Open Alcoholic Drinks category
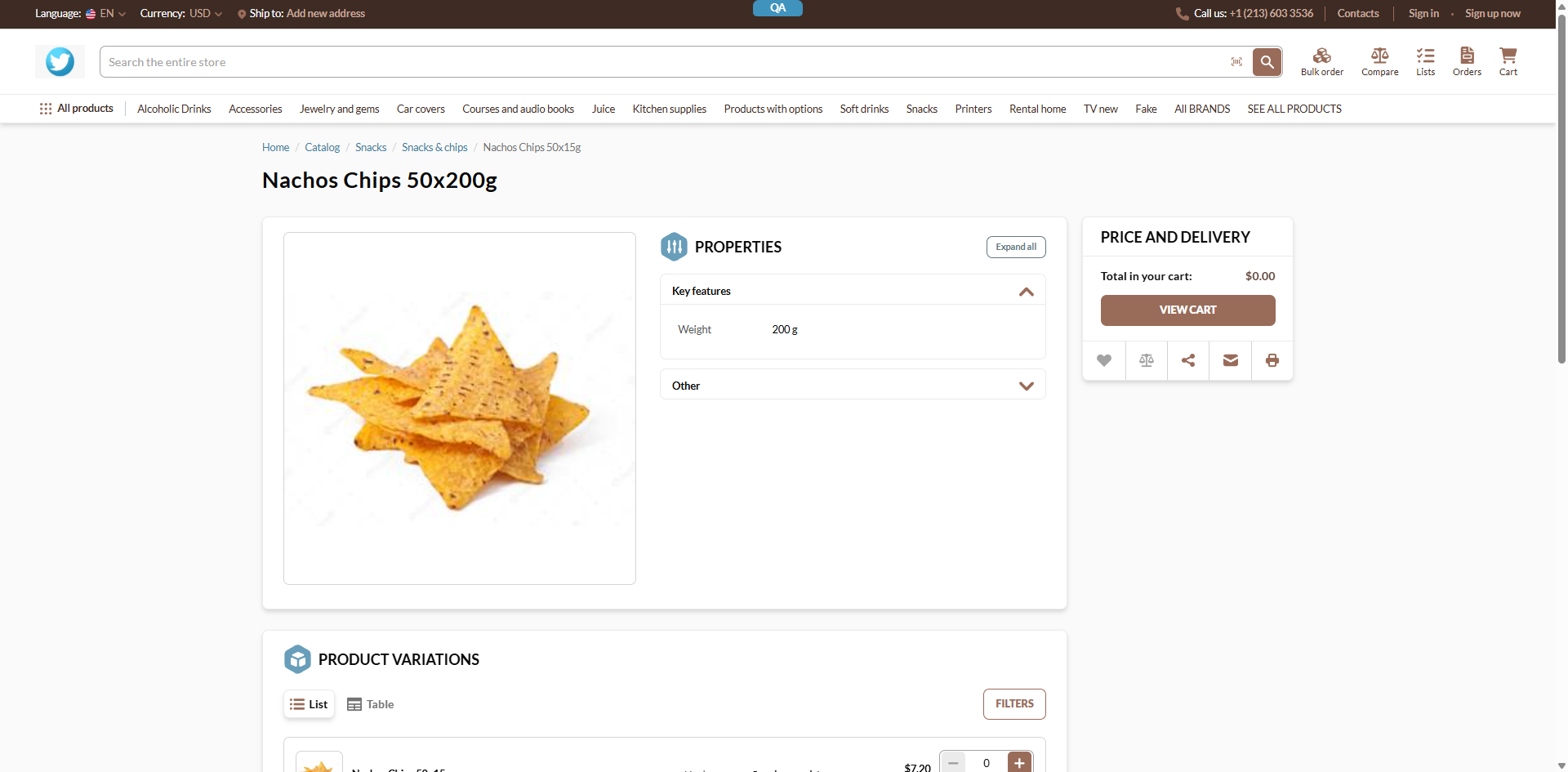 (174, 109)
